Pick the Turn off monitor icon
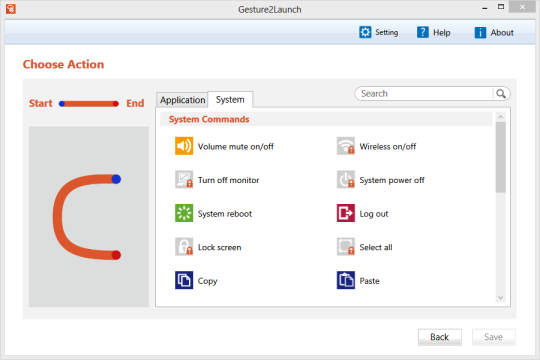Image resolution: width=540 pixels, height=360 pixels. 184,179
